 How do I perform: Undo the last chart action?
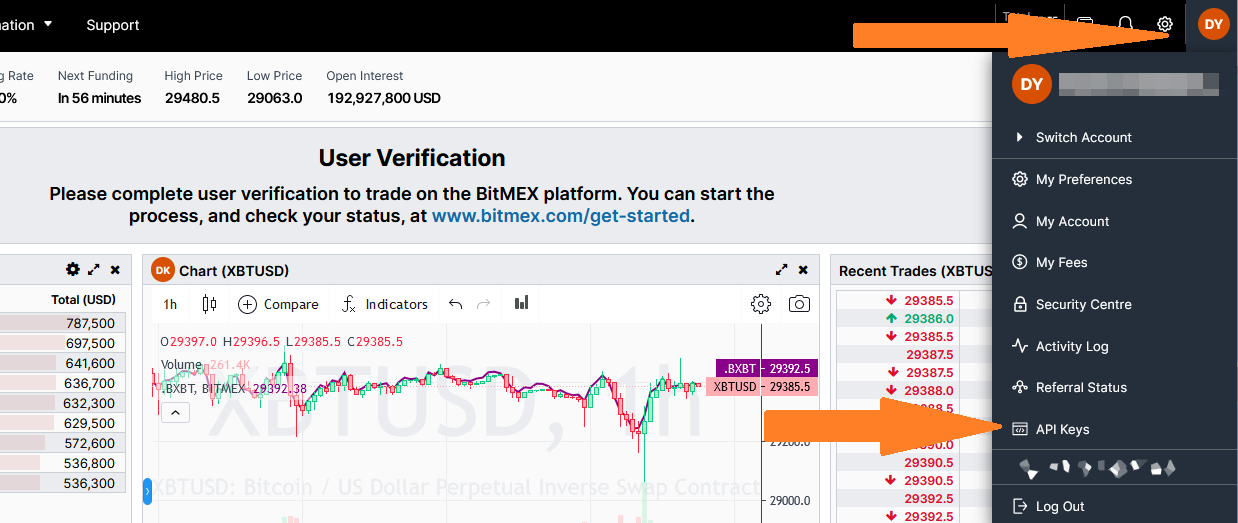coord(456,304)
